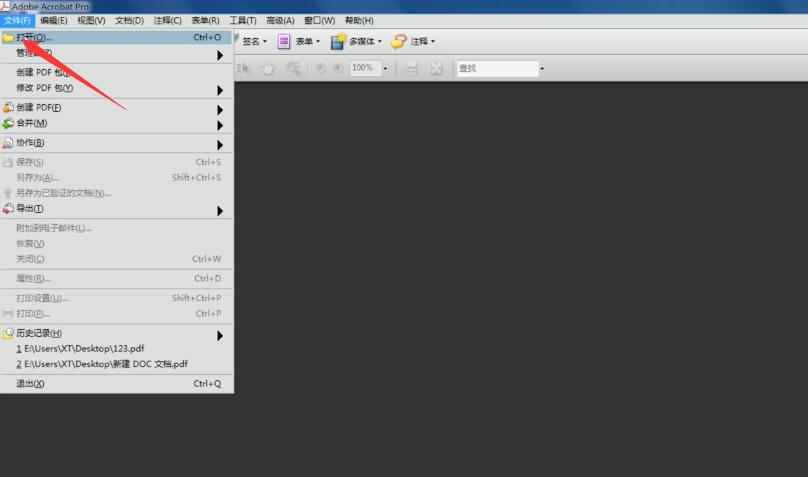Click the zoom out minus icon
Viewport: 808px width, 477px height.
click(x=321, y=68)
